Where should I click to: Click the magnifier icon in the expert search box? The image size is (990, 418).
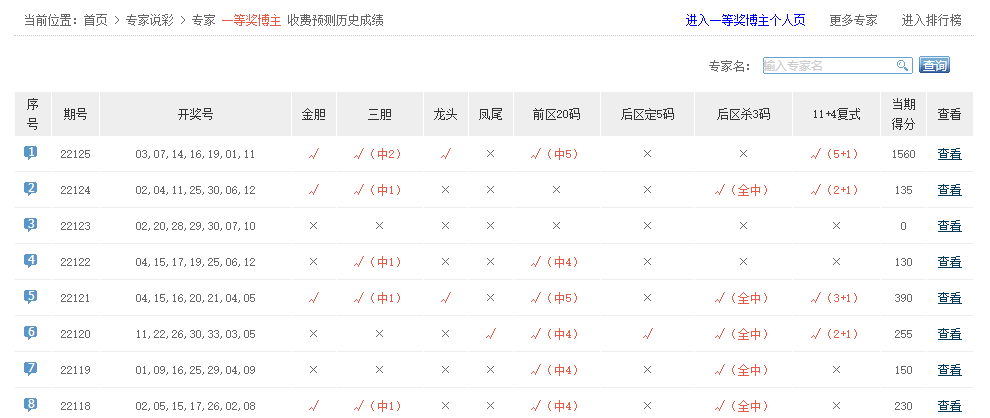pos(902,66)
